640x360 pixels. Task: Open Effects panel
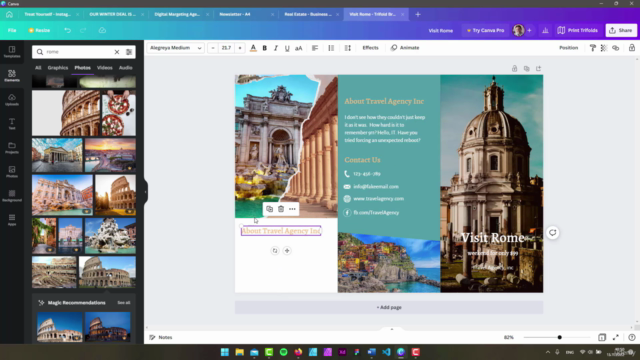click(370, 48)
